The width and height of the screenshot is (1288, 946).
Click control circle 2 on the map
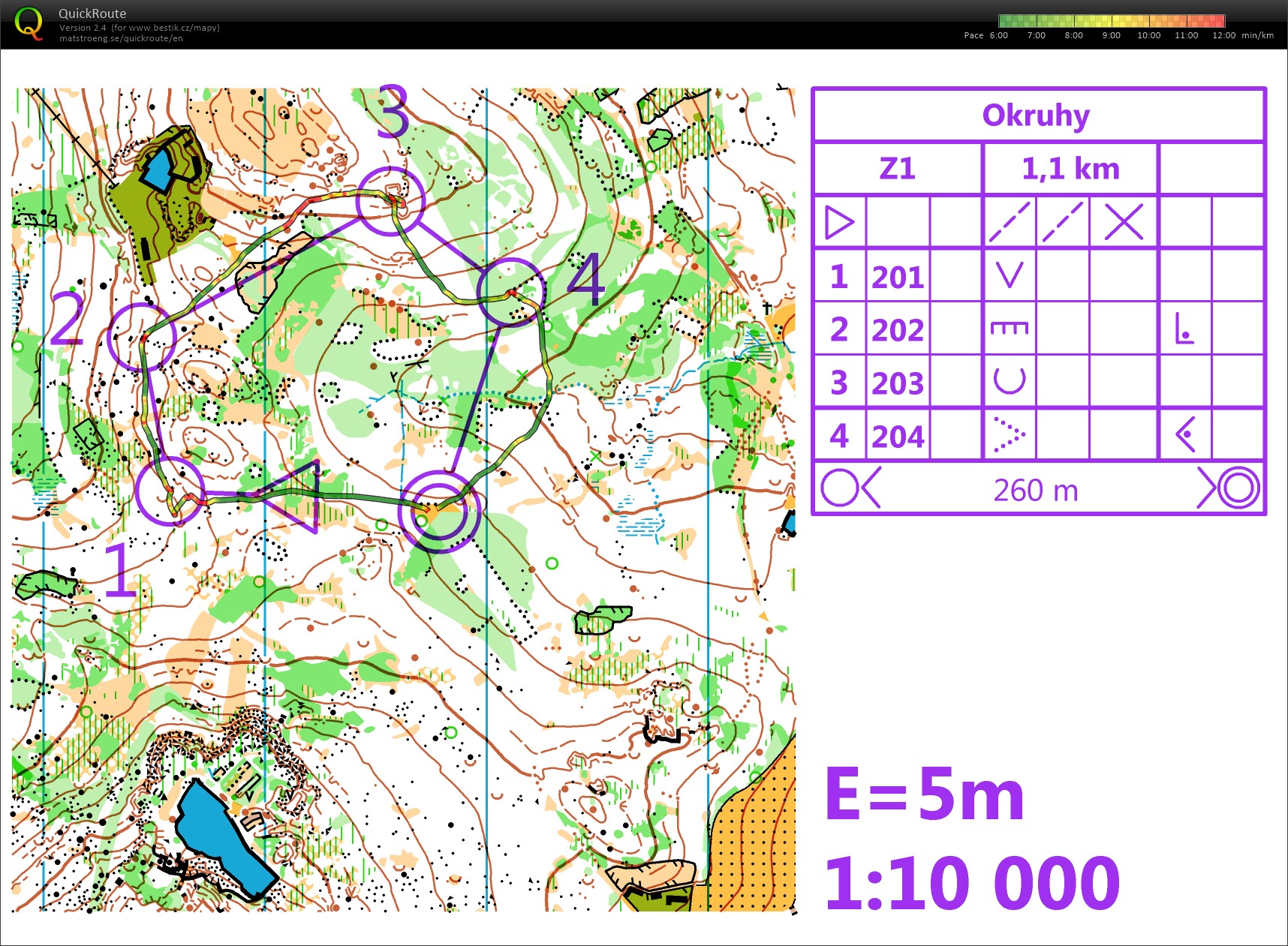click(x=142, y=338)
